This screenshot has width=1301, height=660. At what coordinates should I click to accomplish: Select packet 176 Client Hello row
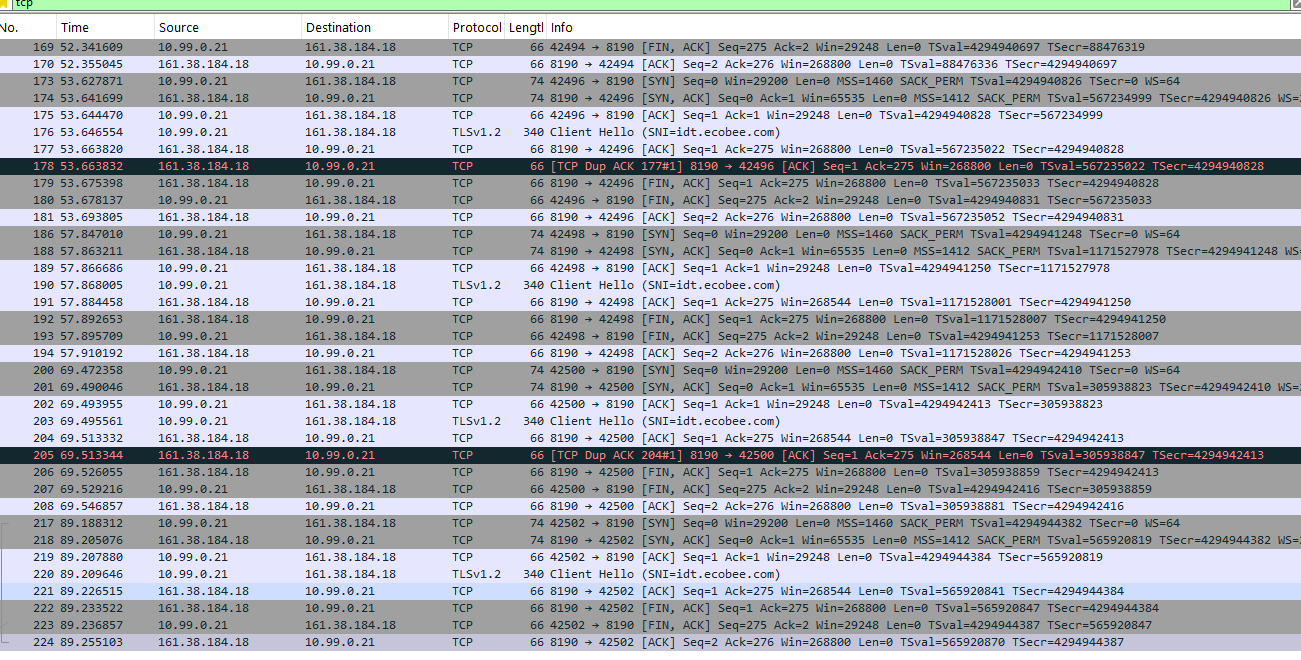click(650, 132)
